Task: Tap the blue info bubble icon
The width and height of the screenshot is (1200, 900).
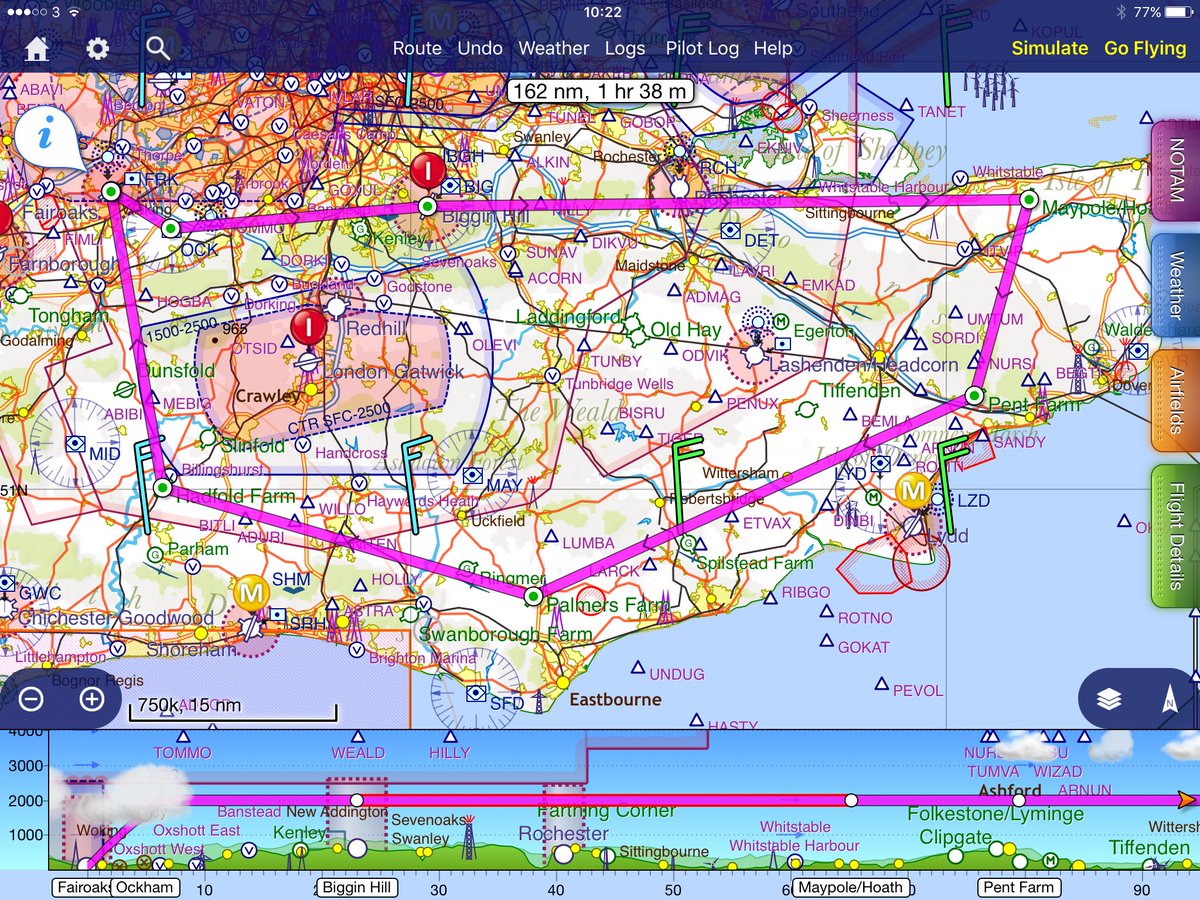Action: click(46, 138)
